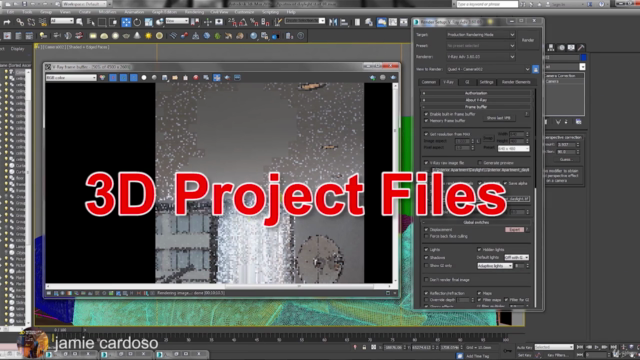This screenshot has width=640, height=360.
Task: Click the Swap button next to the Width field
Action: point(488,138)
